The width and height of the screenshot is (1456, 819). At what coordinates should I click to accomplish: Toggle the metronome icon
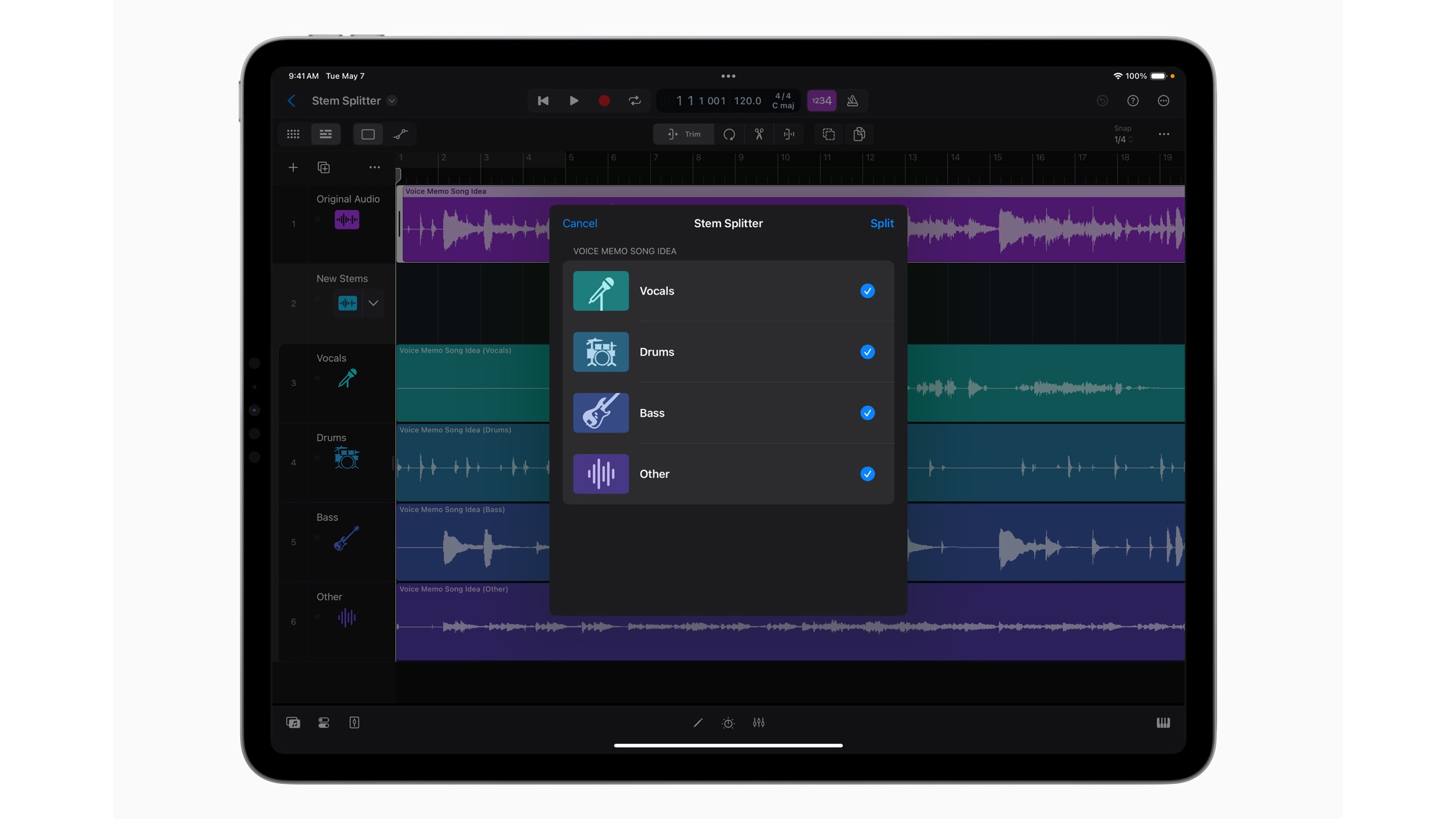coord(852,101)
